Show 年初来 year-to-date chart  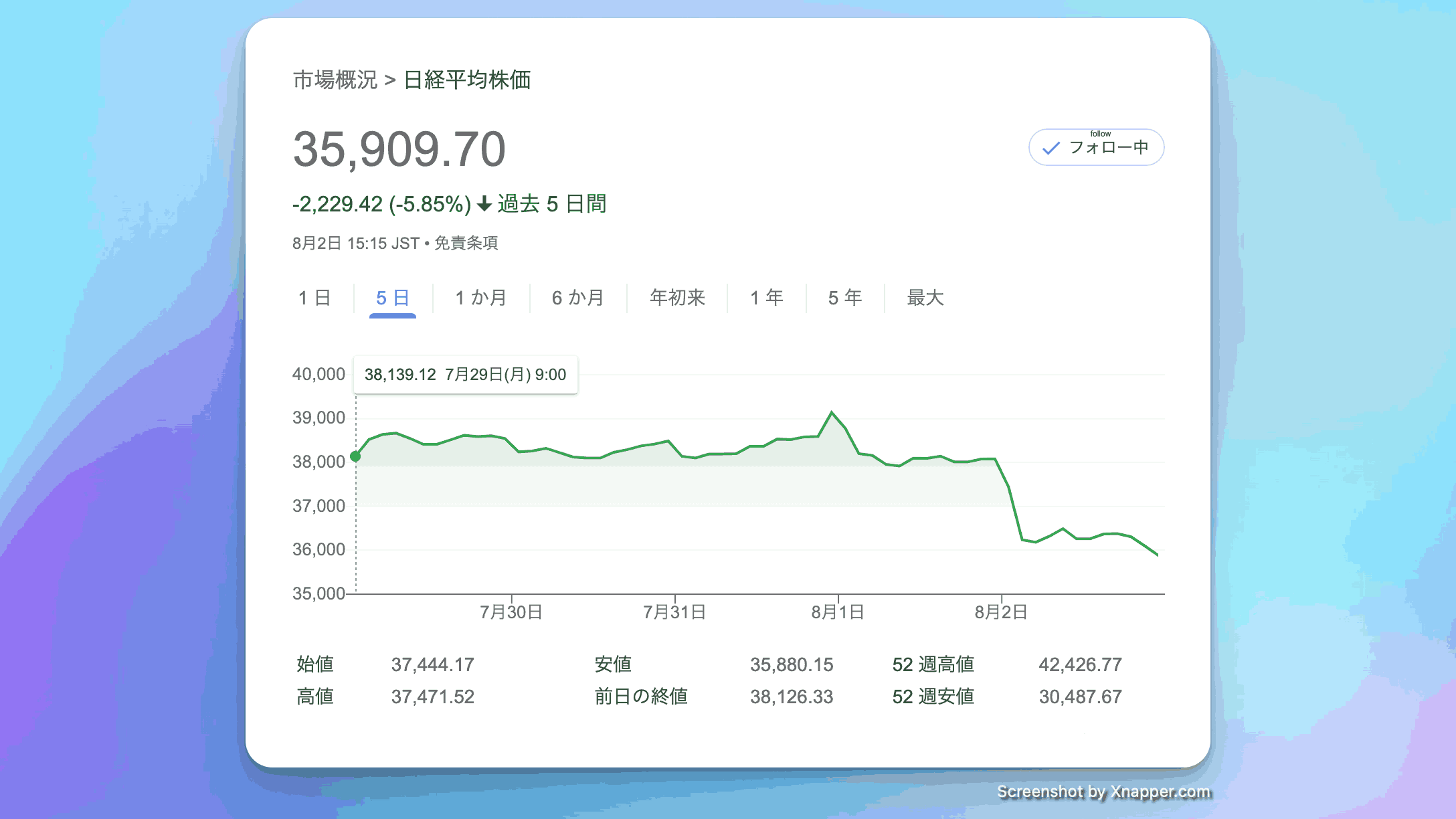(x=677, y=298)
